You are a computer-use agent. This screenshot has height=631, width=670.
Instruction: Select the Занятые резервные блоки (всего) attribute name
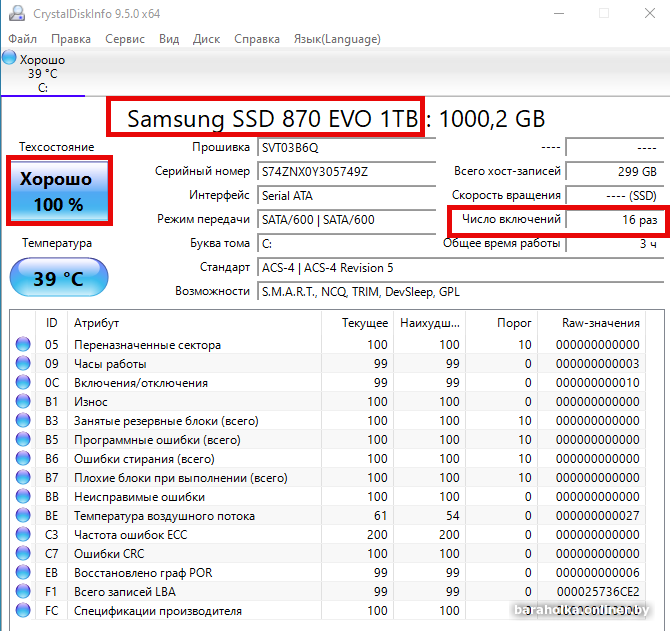[166, 421]
